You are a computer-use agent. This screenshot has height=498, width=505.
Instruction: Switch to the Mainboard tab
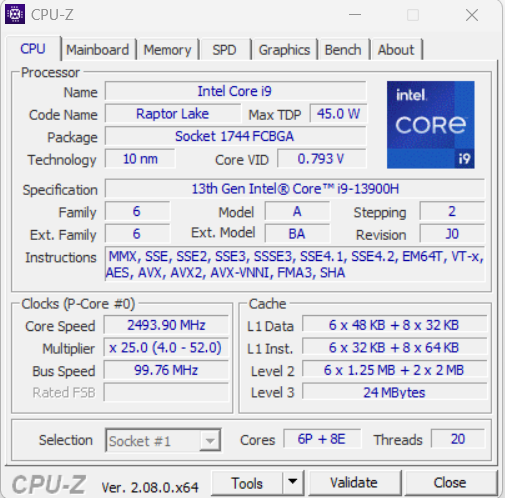98,50
